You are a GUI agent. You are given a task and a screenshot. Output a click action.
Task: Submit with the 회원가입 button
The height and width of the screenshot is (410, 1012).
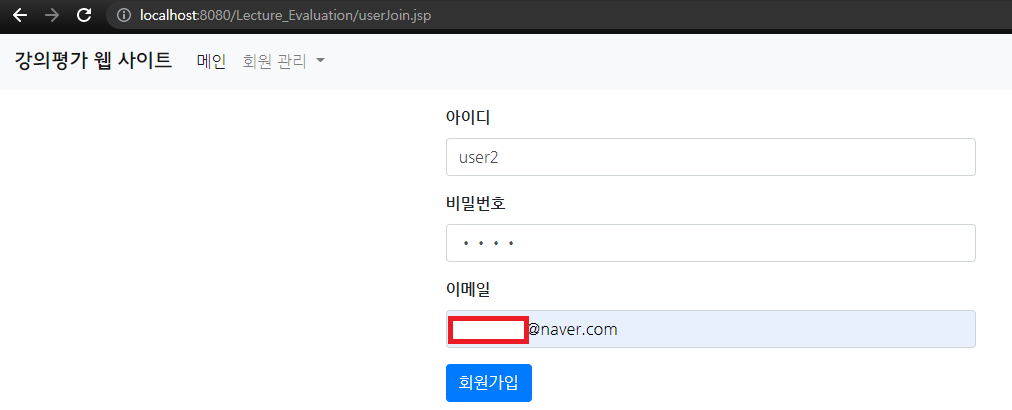tap(489, 383)
